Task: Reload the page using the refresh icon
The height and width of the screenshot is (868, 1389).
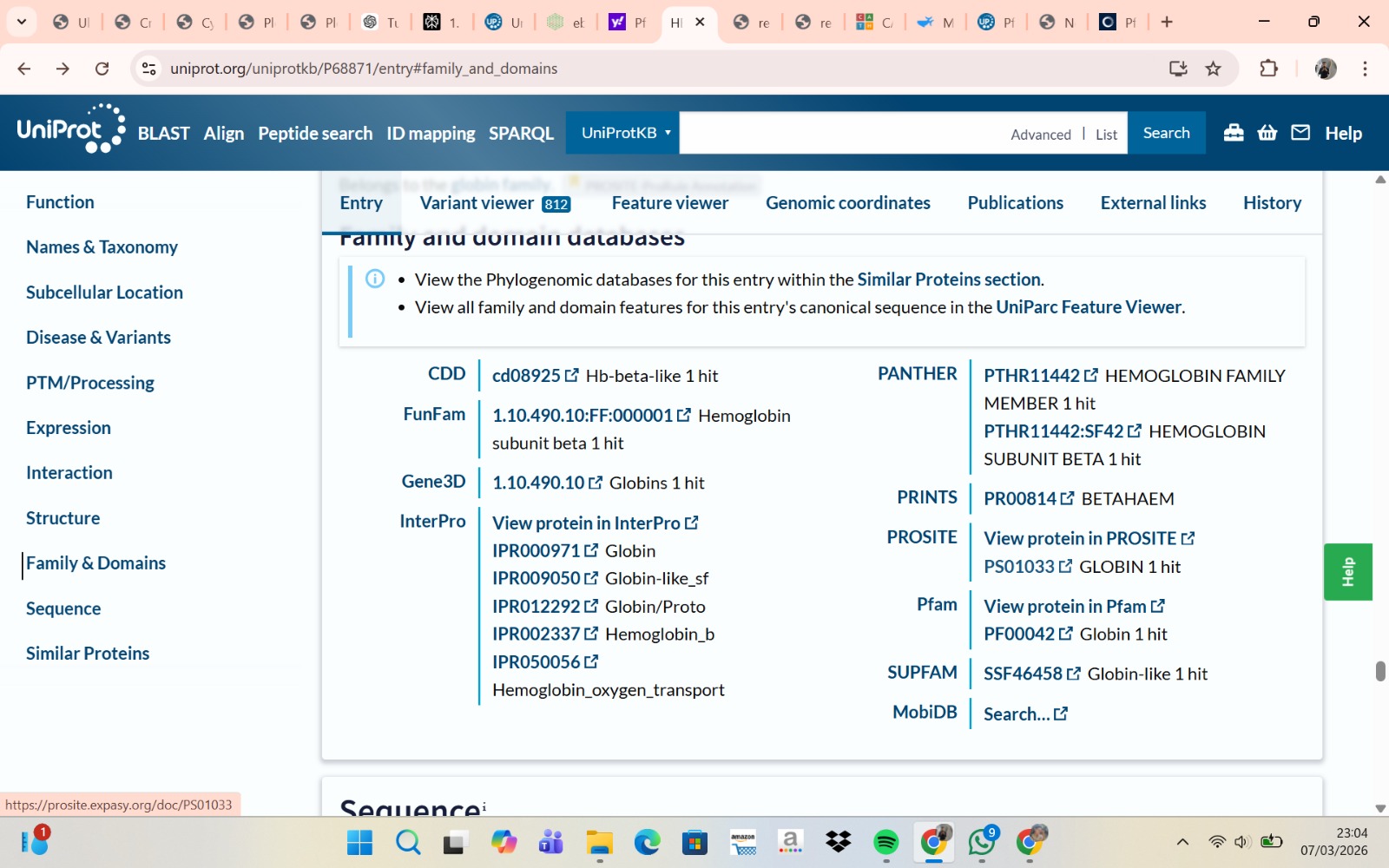Action: coord(102,69)
